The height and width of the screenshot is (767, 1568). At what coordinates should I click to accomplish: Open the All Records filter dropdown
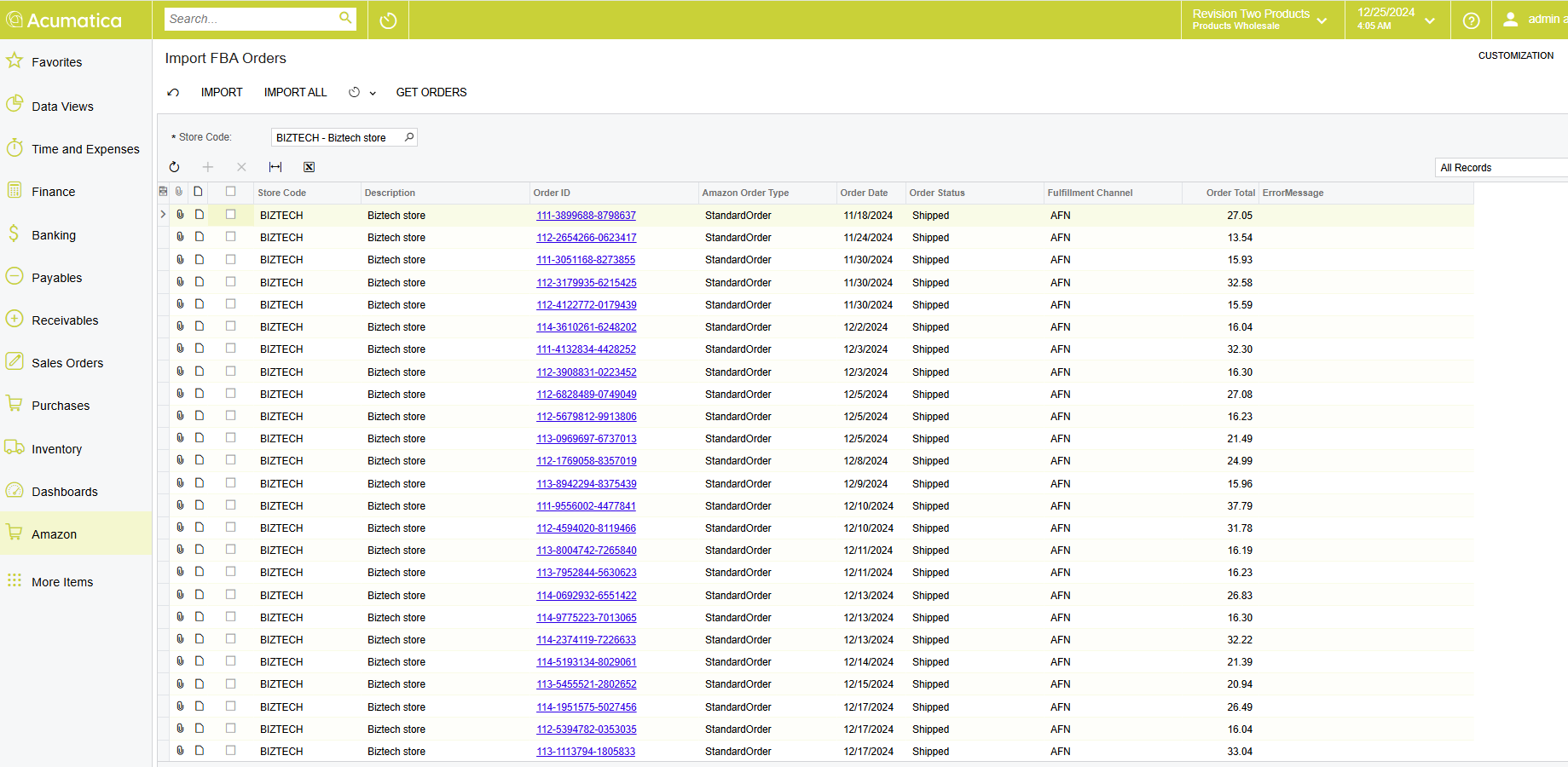[1501, 168]
